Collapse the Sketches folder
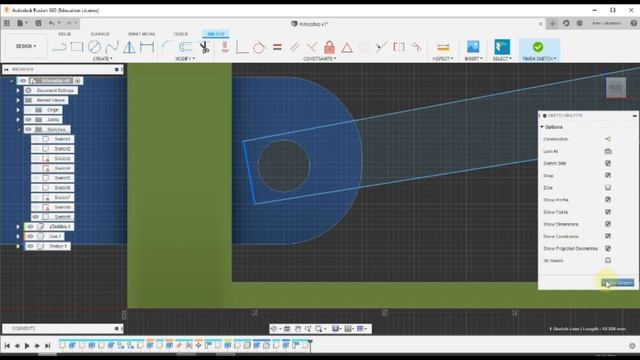The width and height of the screenshot is (640, 360). click(x=18, y=129)
